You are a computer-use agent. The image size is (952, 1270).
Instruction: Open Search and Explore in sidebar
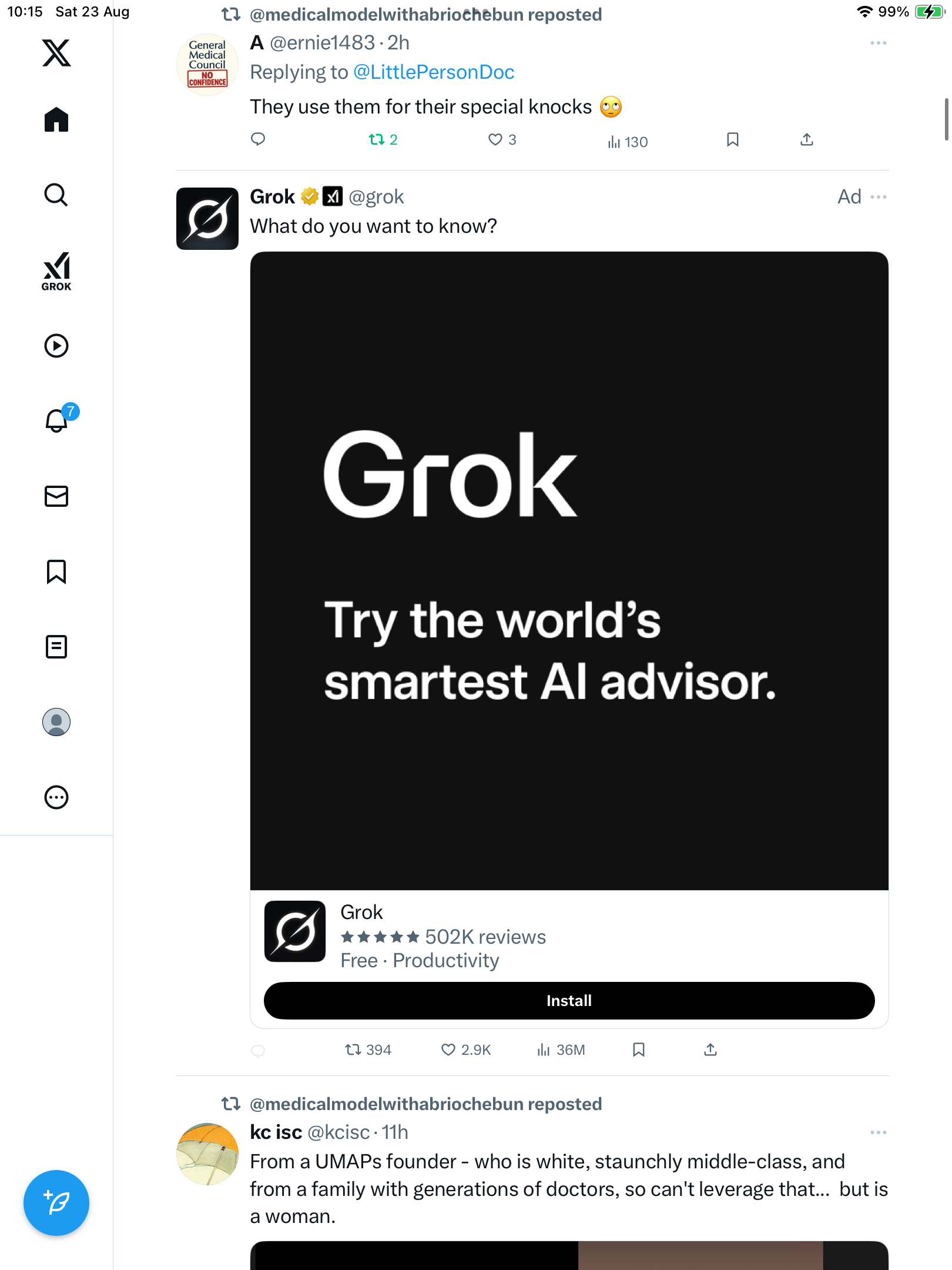[x=56, y=195]
